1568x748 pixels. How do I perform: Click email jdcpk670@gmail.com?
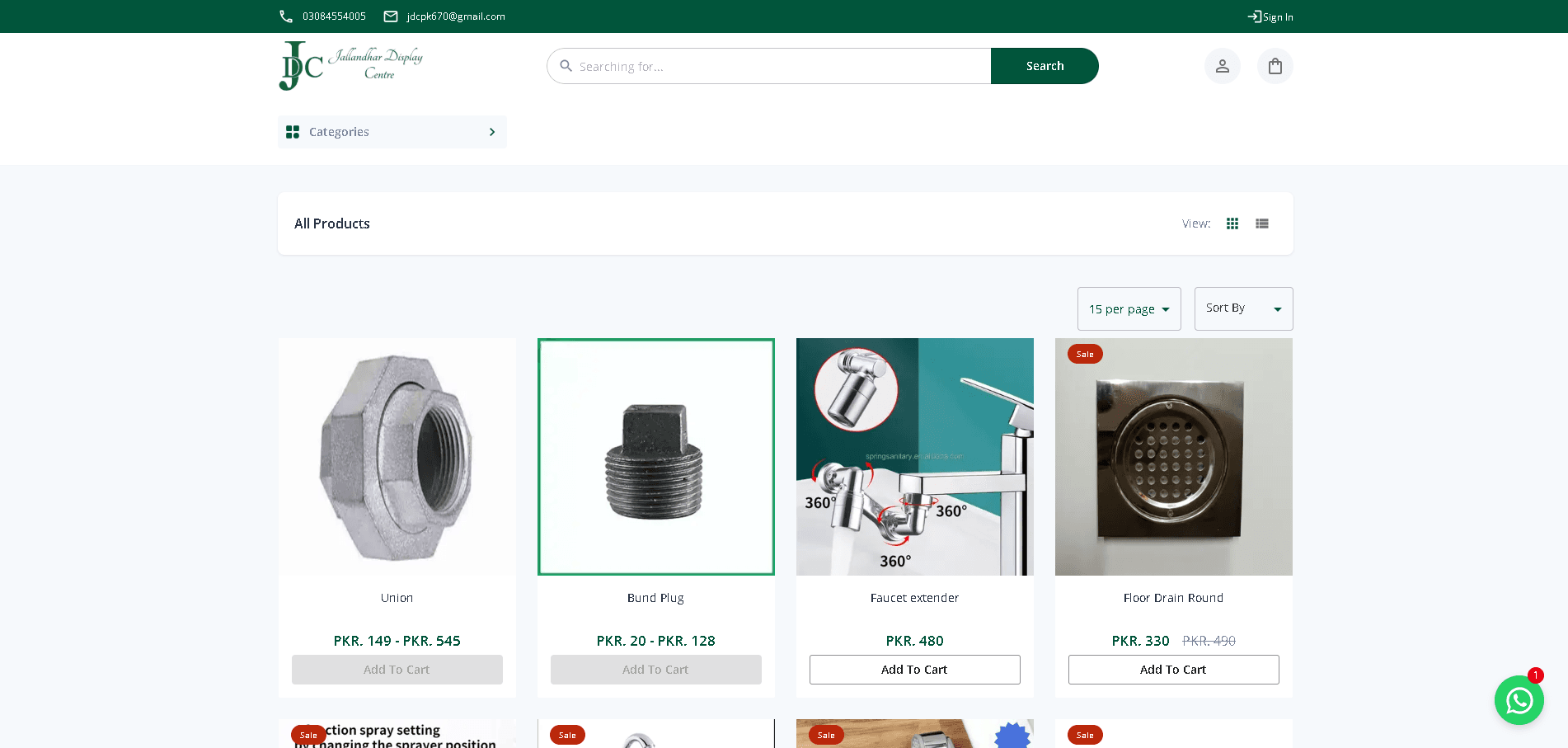click(x=456, y=16)
